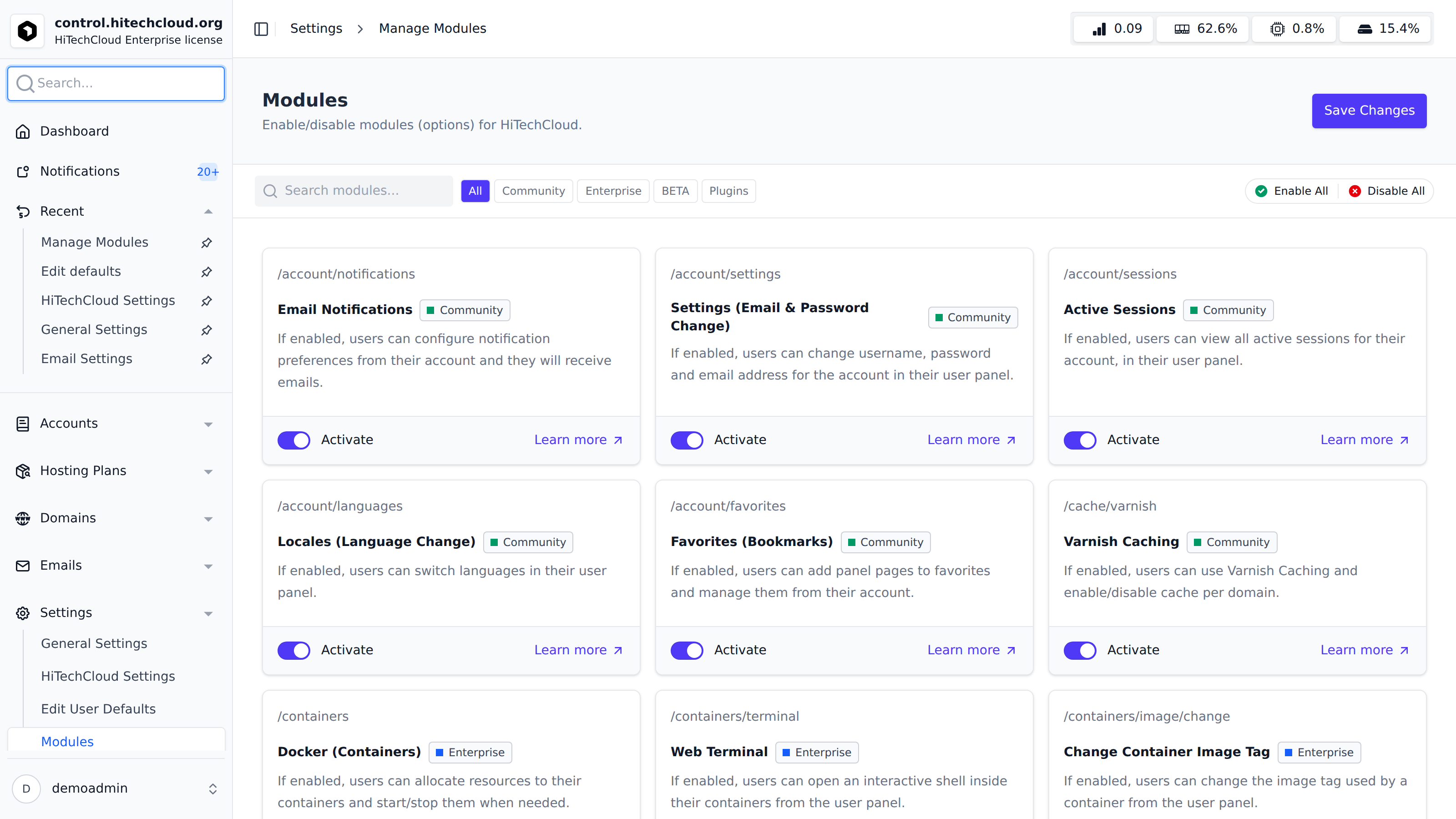This screenshot has height=819, width=1456.
Task: Click the memory usage icon
Action: [1182, 29]
